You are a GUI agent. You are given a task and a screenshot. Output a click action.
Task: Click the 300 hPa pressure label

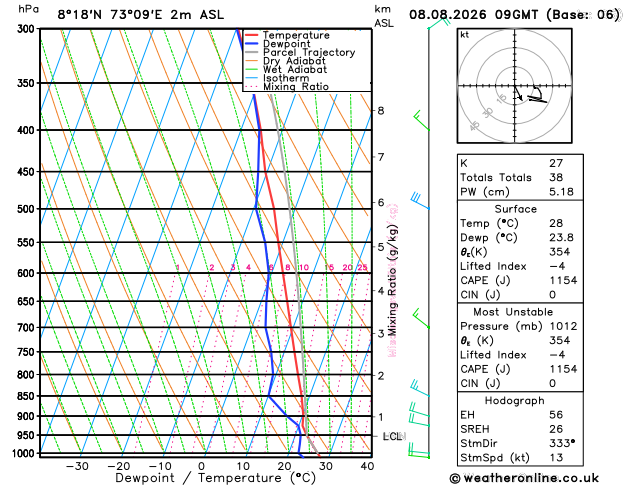28,29
